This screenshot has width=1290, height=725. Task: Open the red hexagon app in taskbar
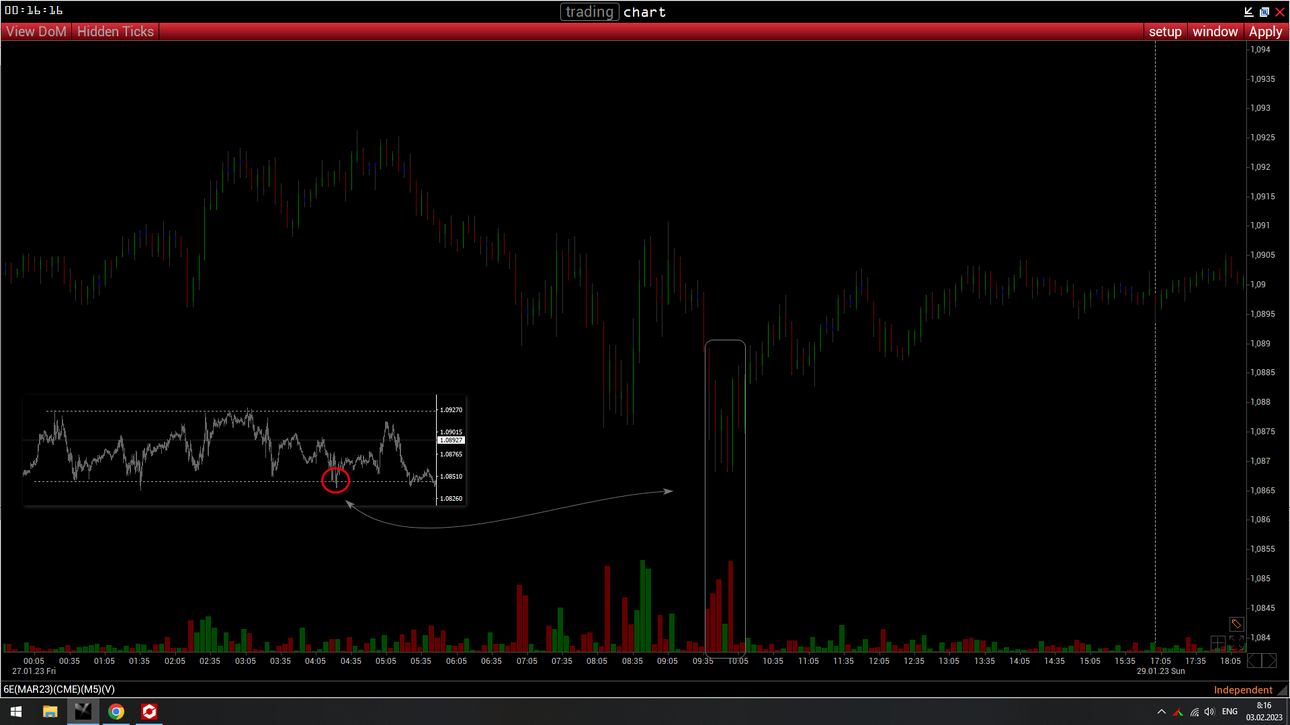coord(149,712)
